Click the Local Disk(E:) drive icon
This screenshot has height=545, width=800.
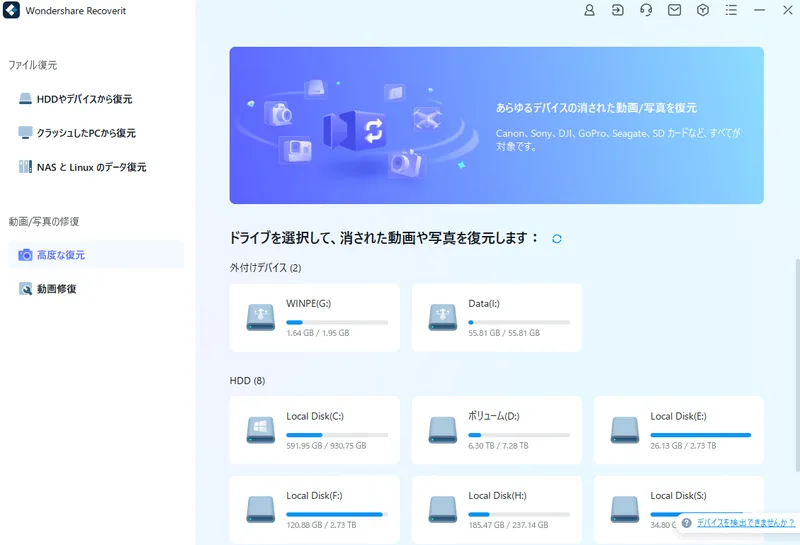(x=625, y=430)
